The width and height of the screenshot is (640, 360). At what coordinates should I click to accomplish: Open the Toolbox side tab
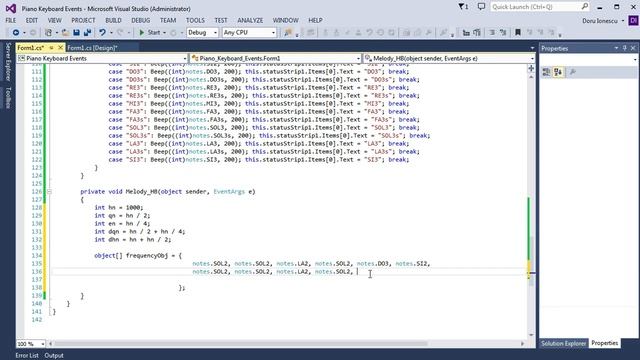(x=8, y=97)
